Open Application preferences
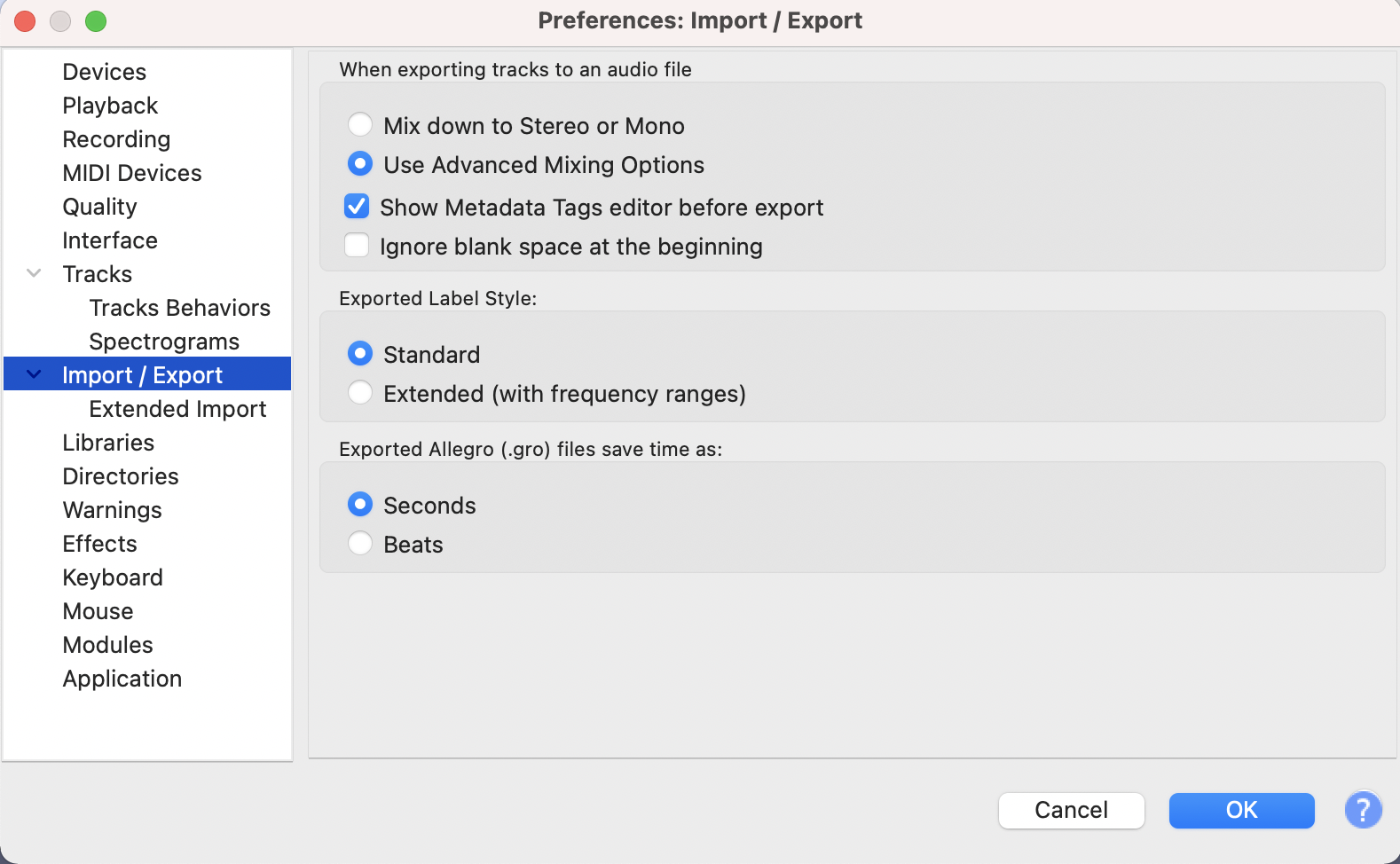Image resolution: width=1400 pixels, height=864 pixels. [122, 679]
